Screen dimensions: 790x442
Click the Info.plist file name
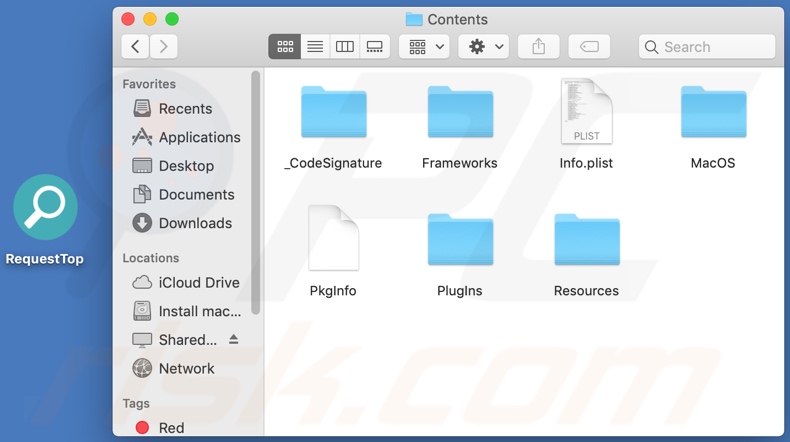pyautogui.click(x=586, y=163)
